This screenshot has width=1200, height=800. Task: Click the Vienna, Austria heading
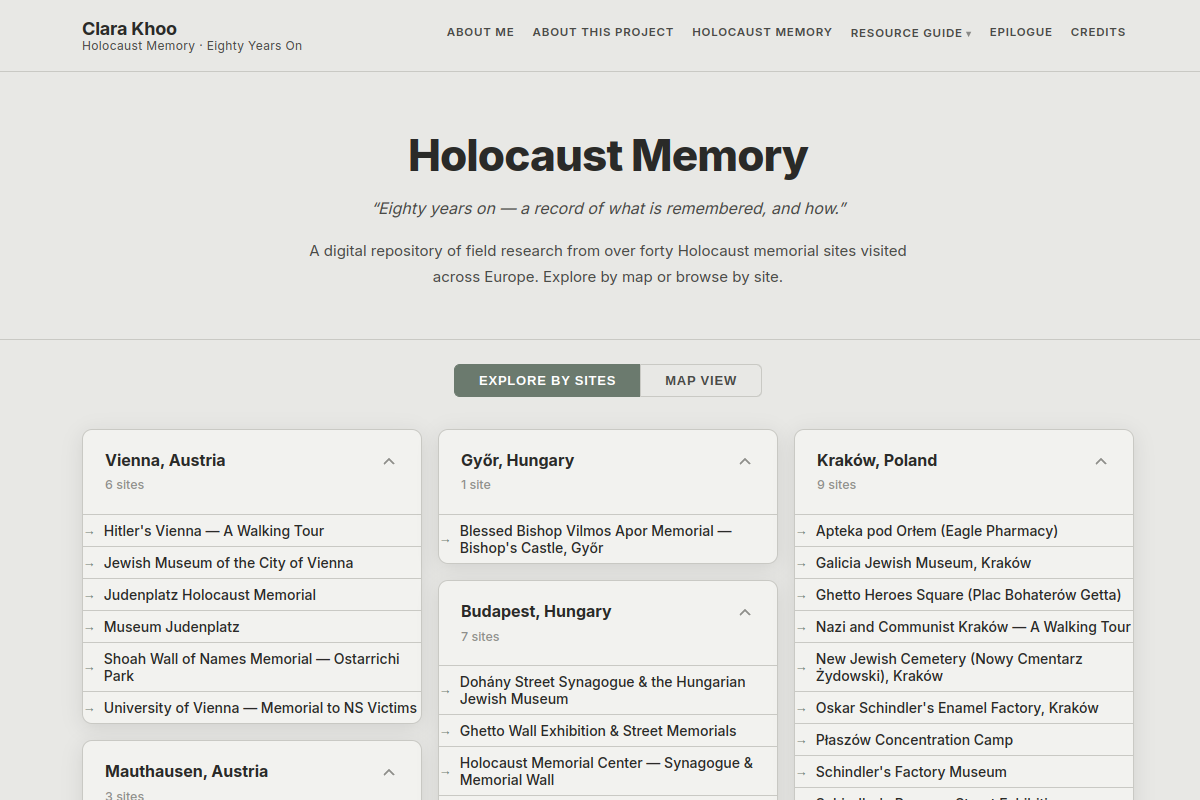click(165, 460)
